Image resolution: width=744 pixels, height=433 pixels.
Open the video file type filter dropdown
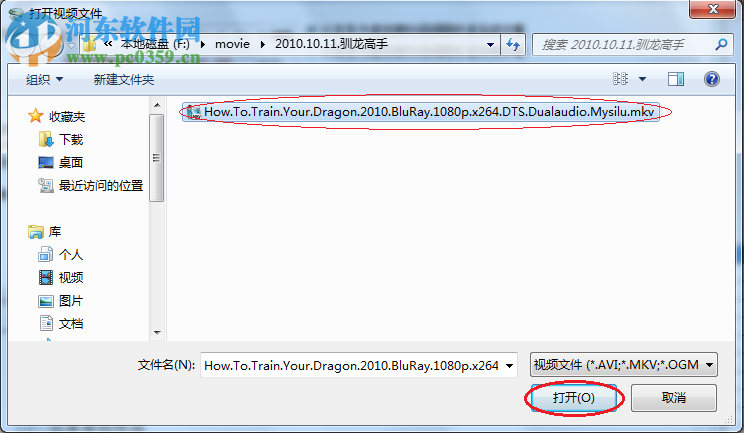623,365
